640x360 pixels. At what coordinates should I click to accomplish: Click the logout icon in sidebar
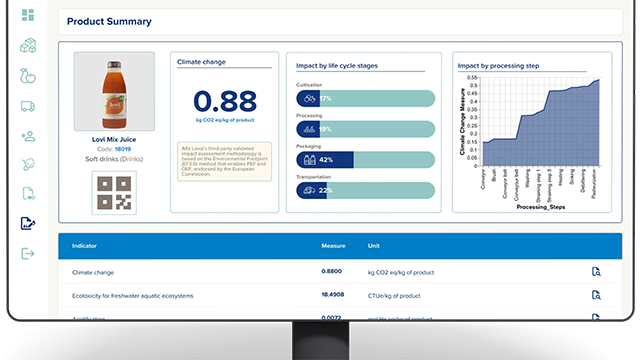coord(28,253)
